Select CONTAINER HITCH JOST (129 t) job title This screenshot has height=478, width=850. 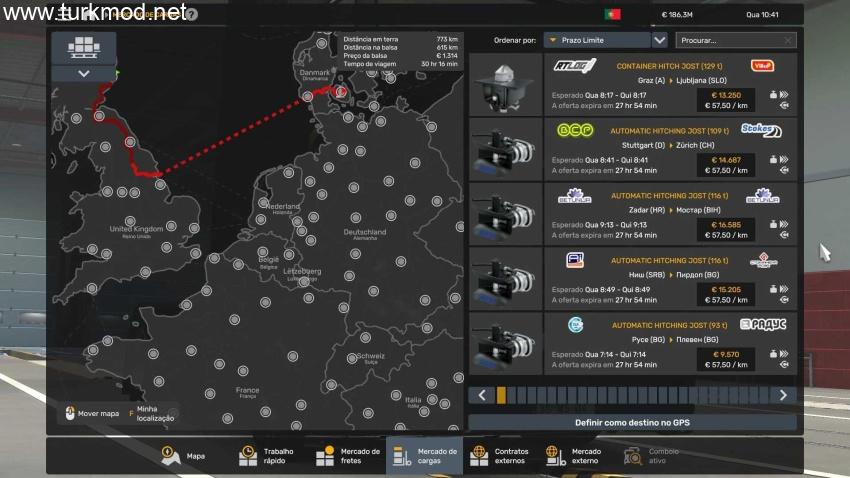[x=669, y=66]
